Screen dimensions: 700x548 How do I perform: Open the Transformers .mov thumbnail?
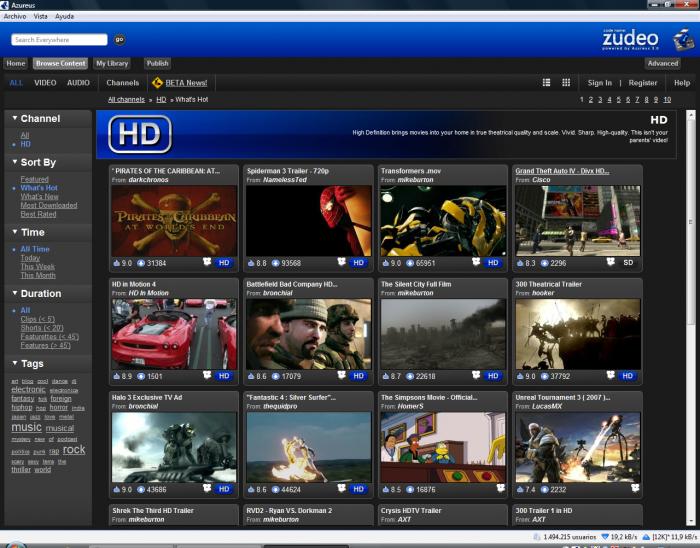tap(443, 221)
